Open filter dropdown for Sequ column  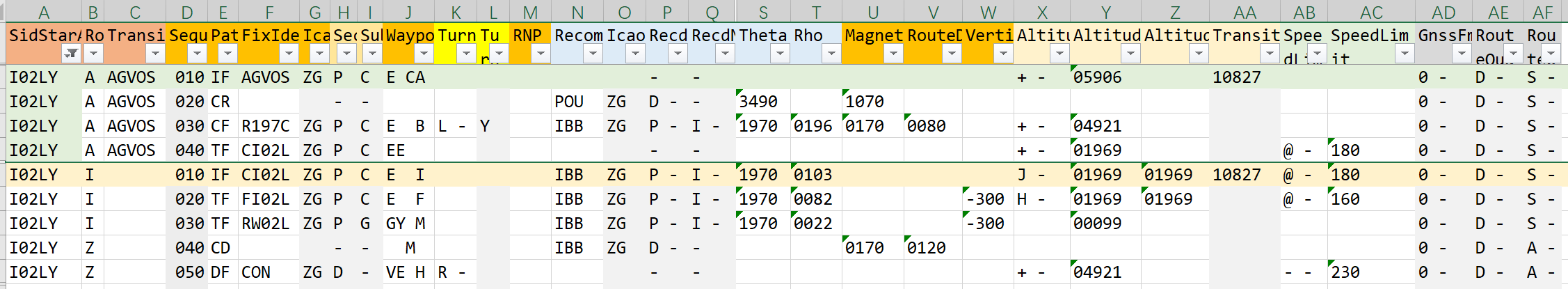[198, 54]
